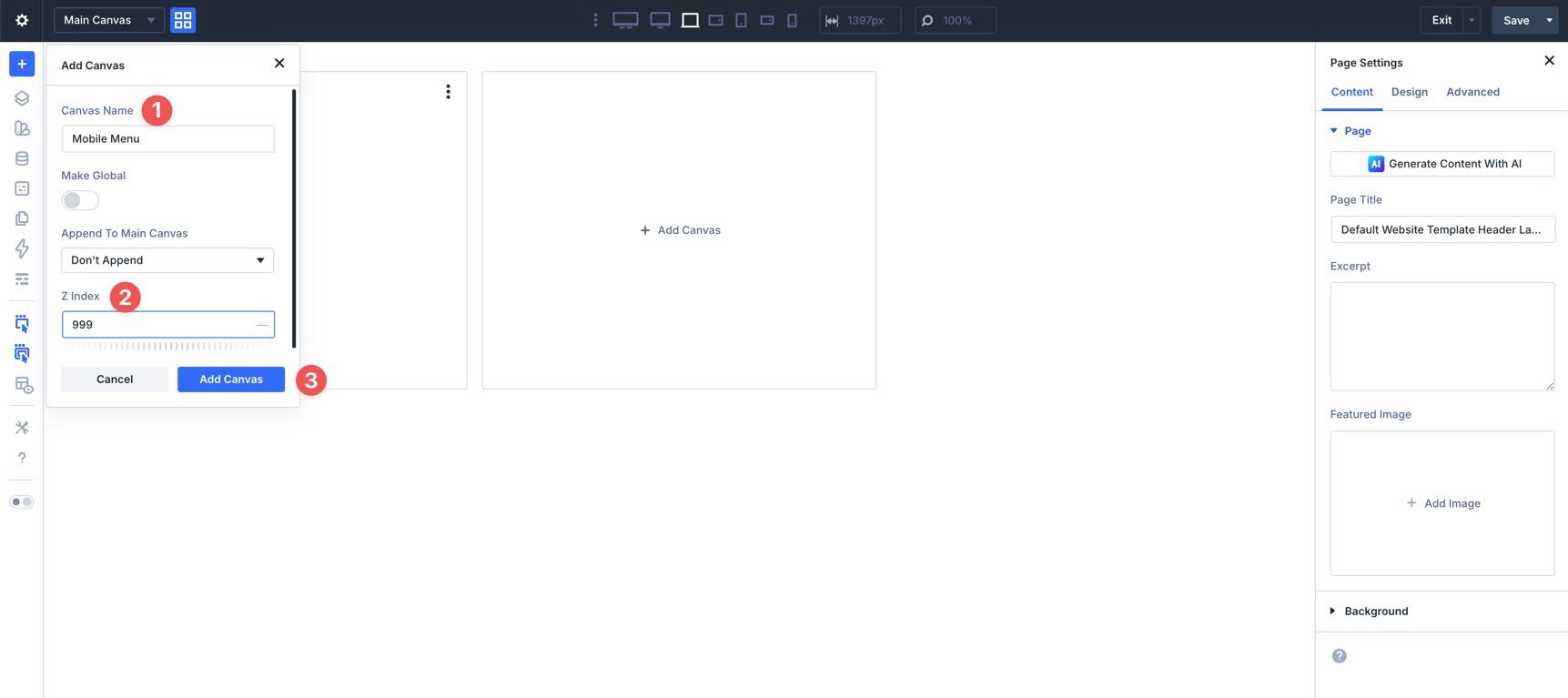Switch to the desktop monitor view
Viewport: 1568px width, 698px height.
click(x=660, y=20)
